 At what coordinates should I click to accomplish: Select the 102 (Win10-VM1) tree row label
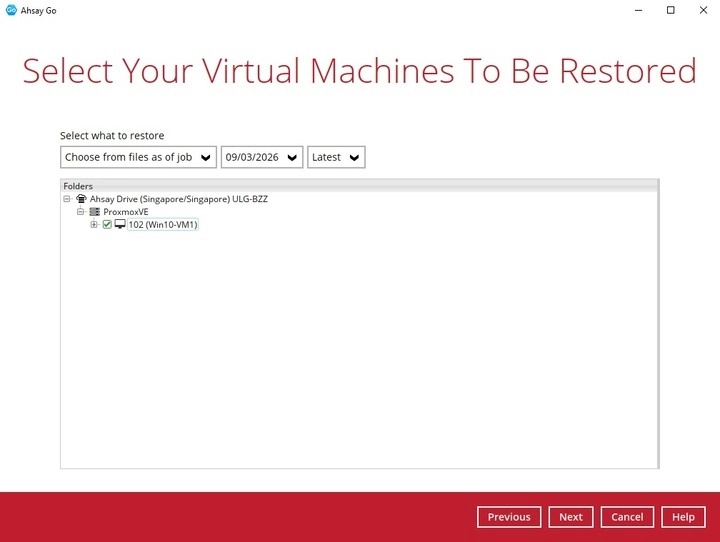[x=163, y=225]
